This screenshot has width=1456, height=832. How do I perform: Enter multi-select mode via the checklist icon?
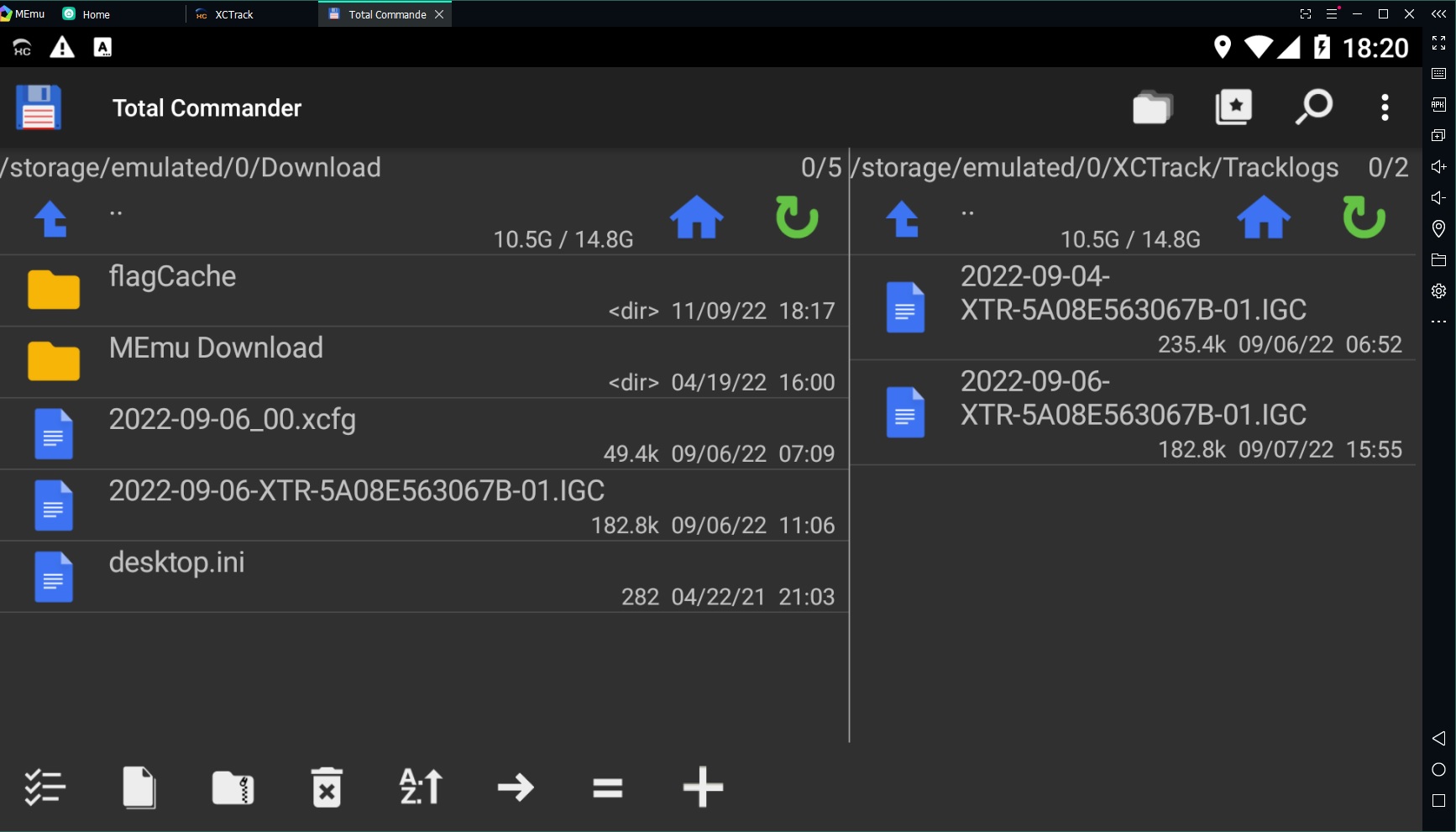45,787
